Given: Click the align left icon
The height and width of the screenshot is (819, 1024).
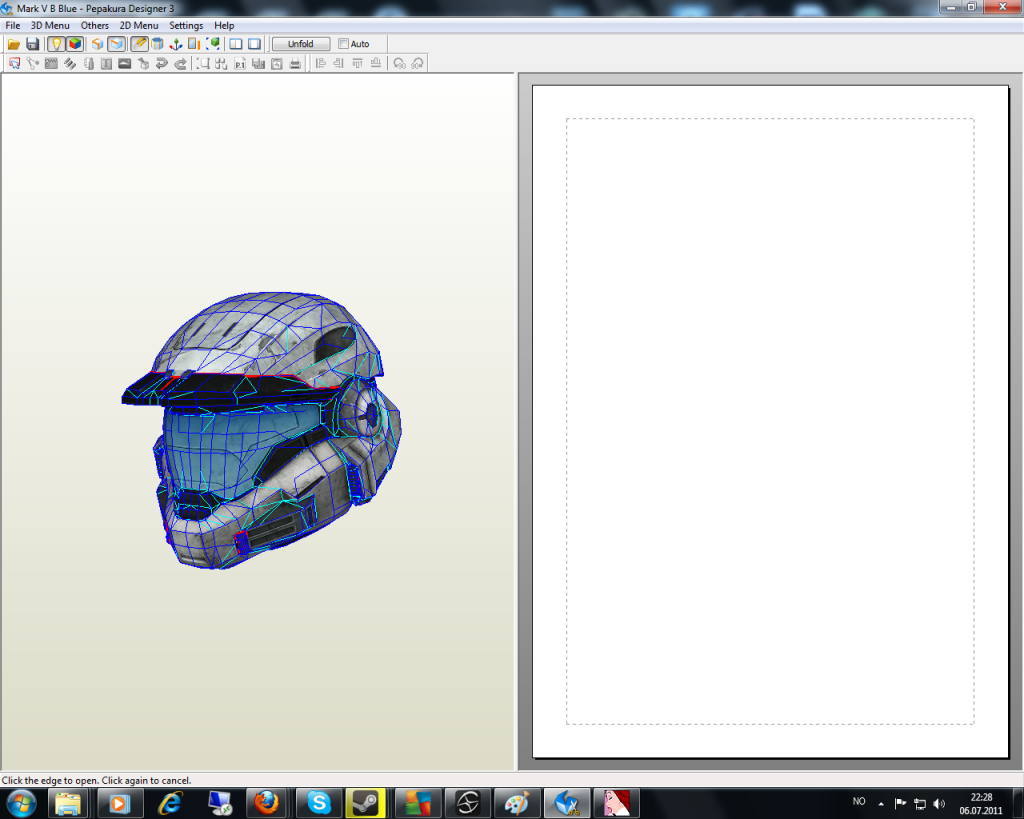Looking at the screenshot, I should [x=321, y=63].
